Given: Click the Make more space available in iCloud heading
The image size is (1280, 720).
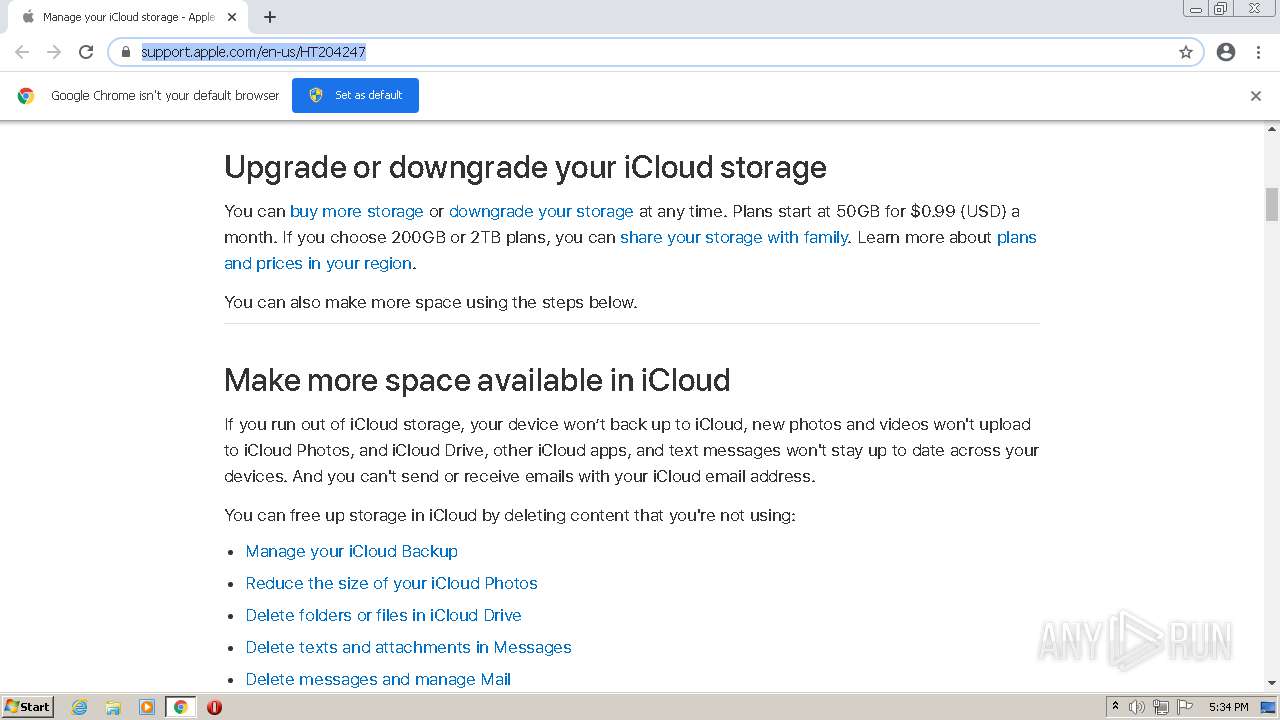Looking at the screenshot, I should tap(477, 380).
